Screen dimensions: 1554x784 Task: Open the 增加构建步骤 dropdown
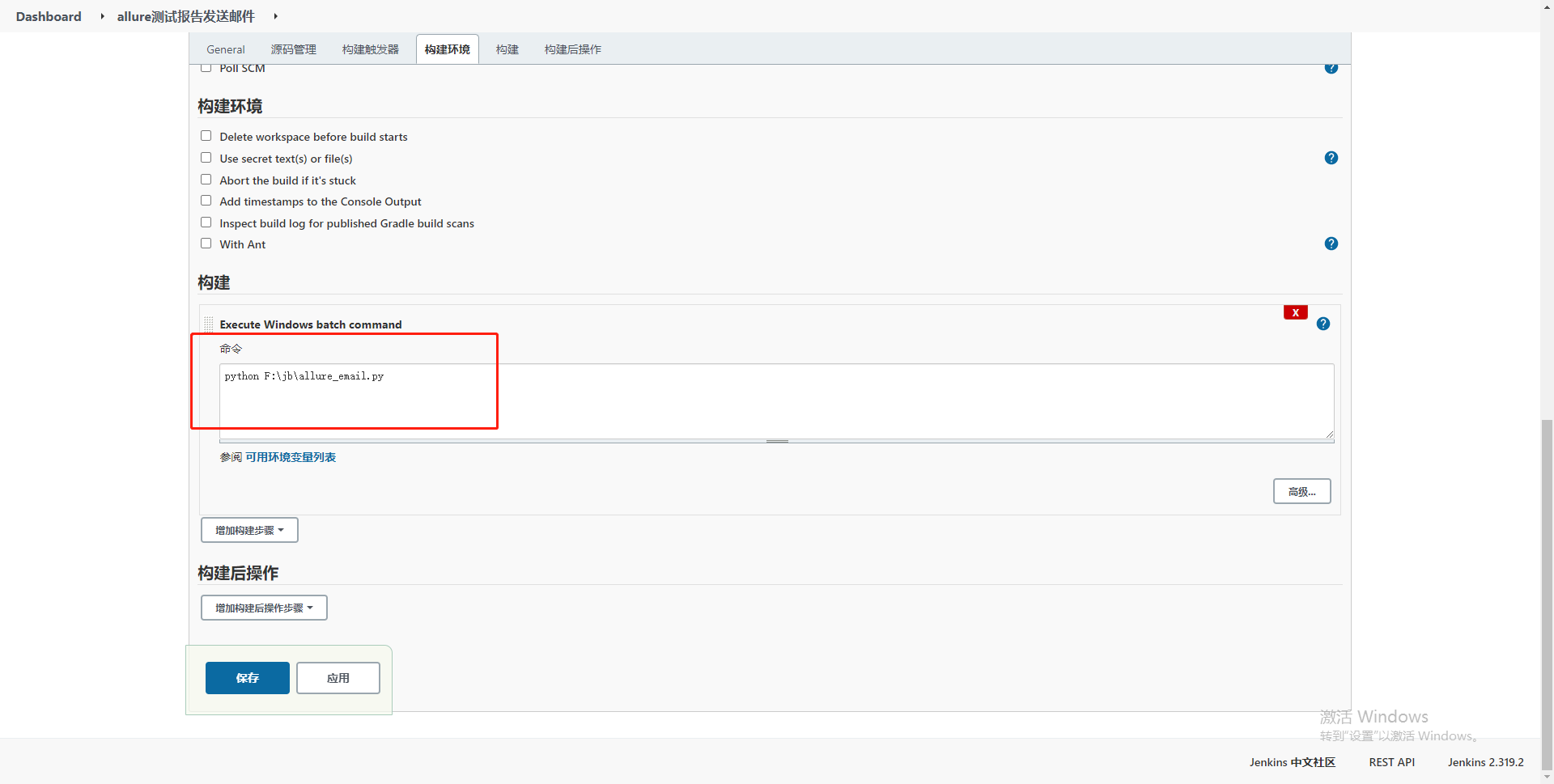[249, 530]
